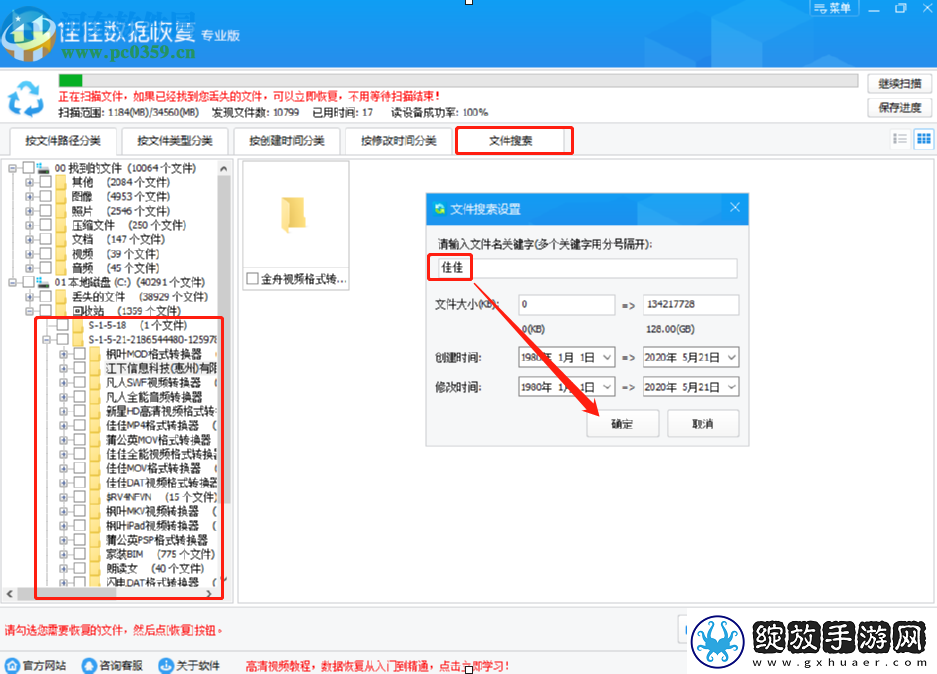Open the 高清视频教程 tutorial link

[x=376, y=666]
